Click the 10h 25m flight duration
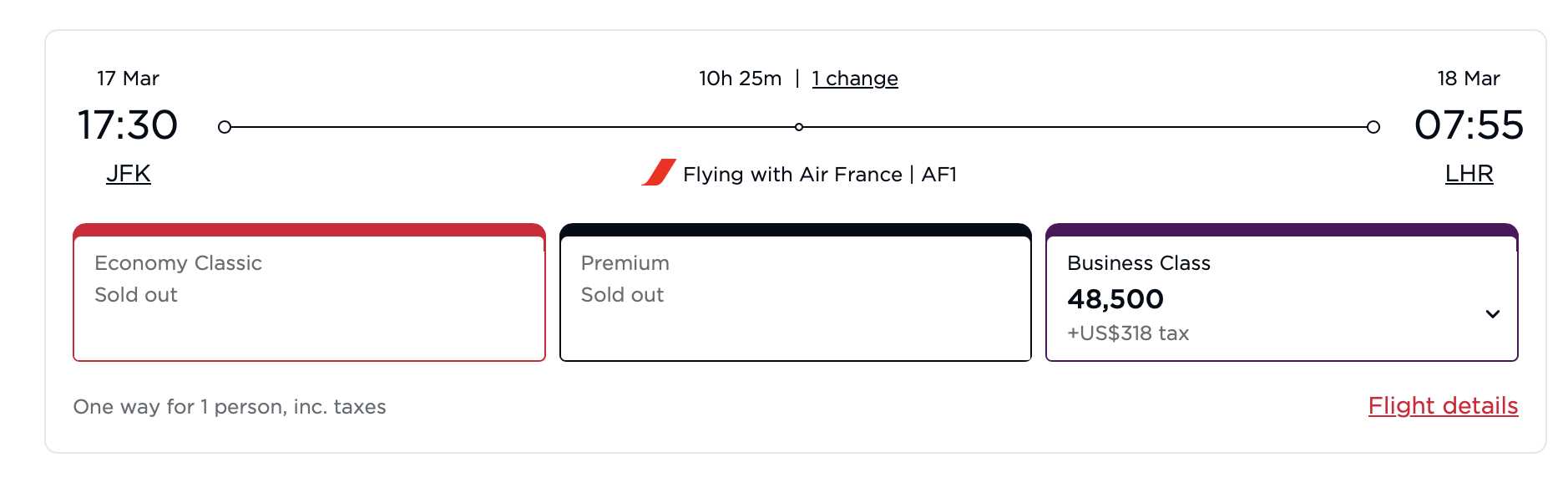 [741, 79]
